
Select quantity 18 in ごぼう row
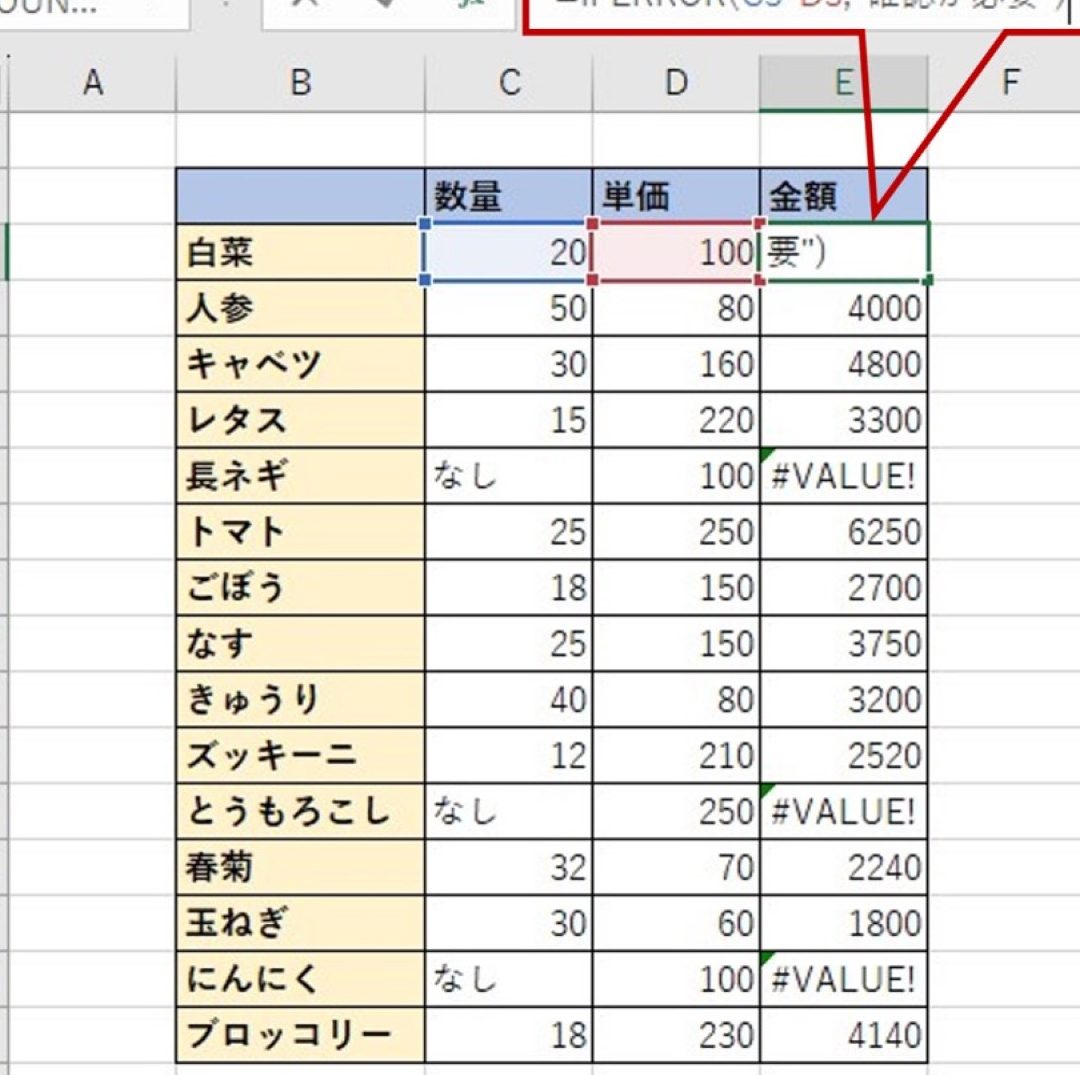(508, 587)
